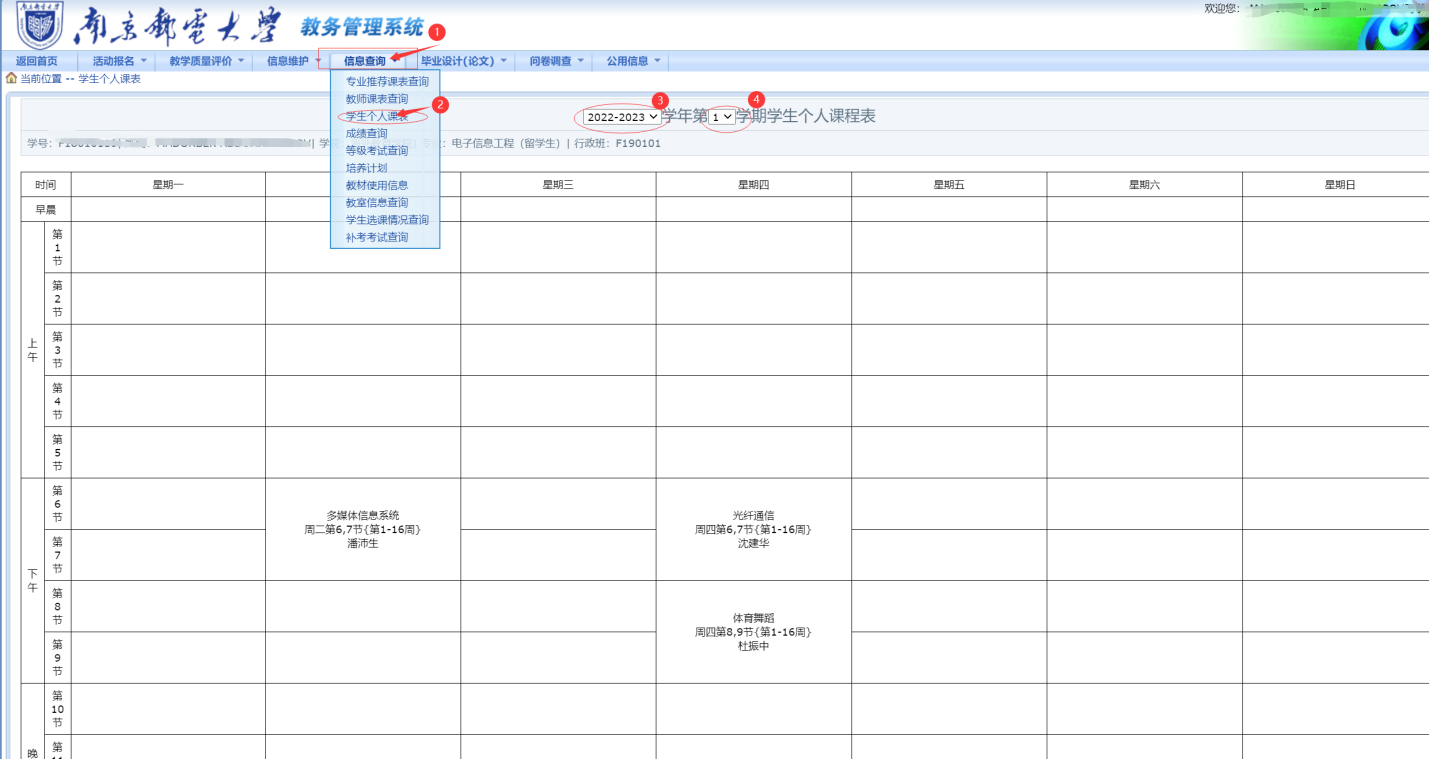Expand the 信息维护 menu
Image resolution: width=1429 pixels, height=759 pixels.
[x=293, y=61]
